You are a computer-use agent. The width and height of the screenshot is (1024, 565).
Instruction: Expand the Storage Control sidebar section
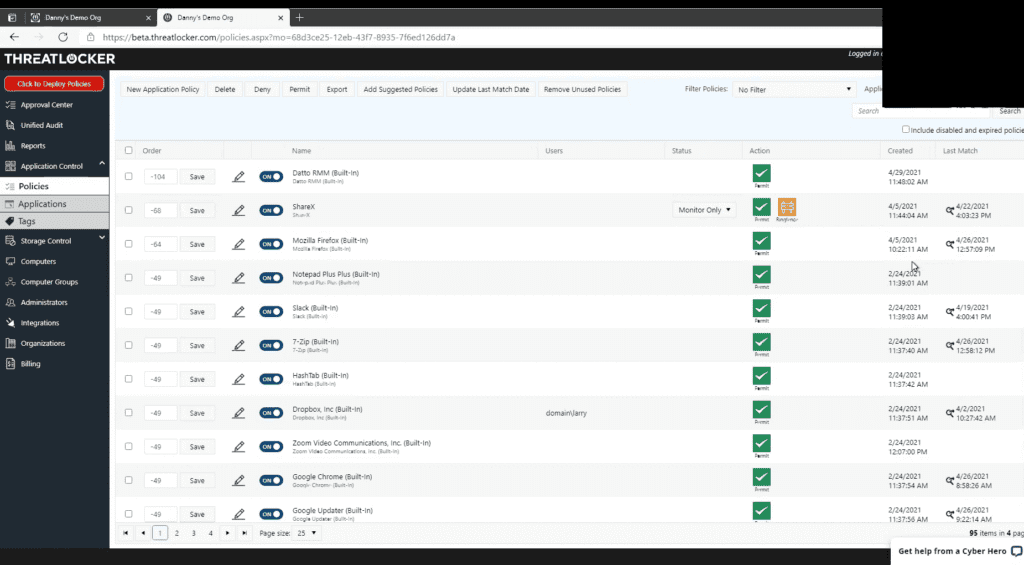tap(102, 238)
